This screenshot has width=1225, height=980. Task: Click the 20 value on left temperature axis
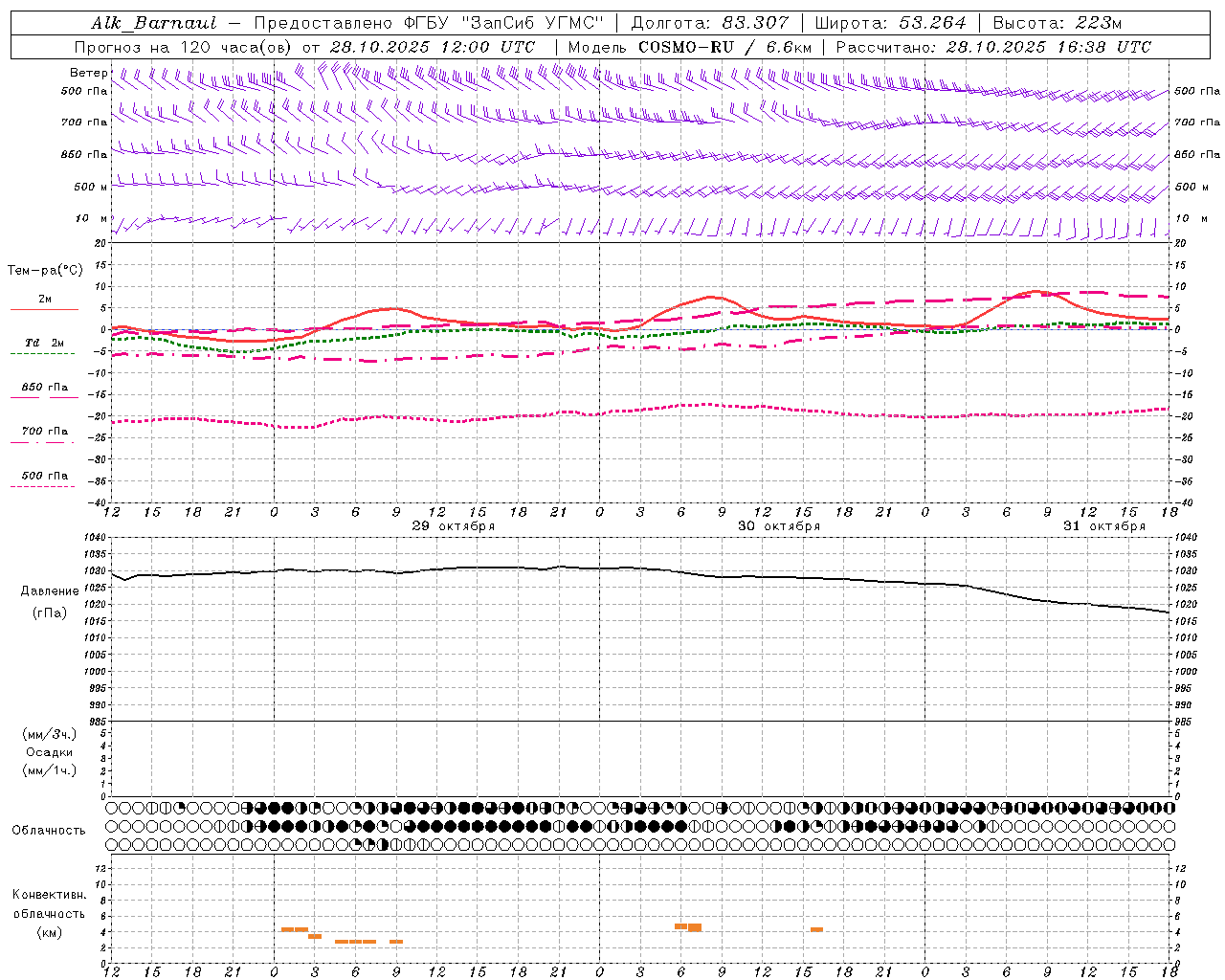[x=100, y=243]
